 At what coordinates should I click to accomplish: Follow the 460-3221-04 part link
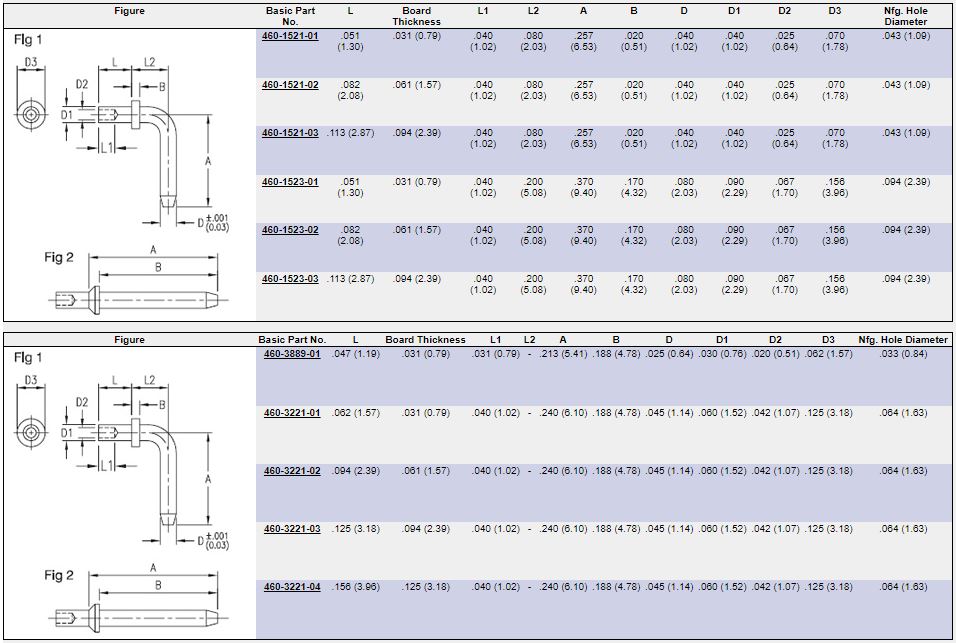pyautogui.click(x=292, y=587)
